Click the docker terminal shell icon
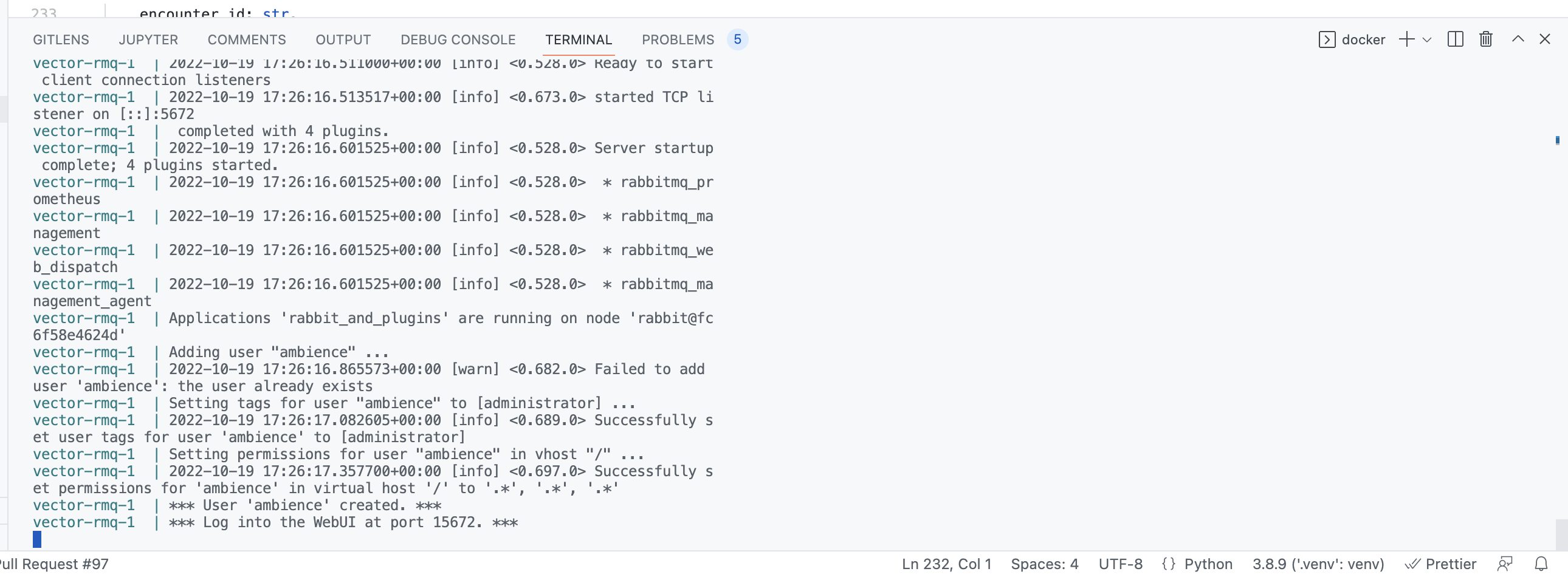Screen dimensions: 1568x577 1327,39
